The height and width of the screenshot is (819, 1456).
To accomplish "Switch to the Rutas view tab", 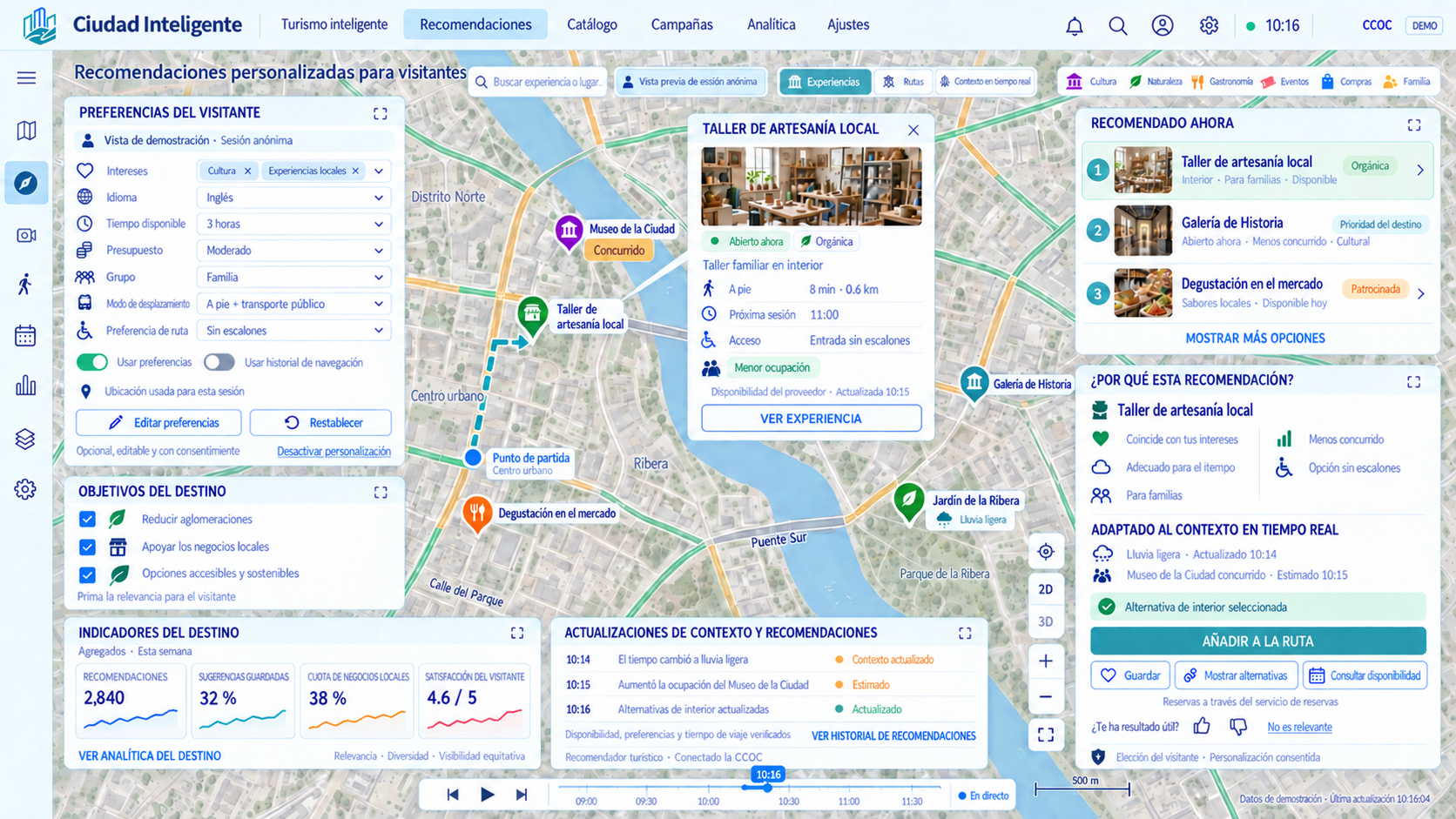I will coord(903,82).
